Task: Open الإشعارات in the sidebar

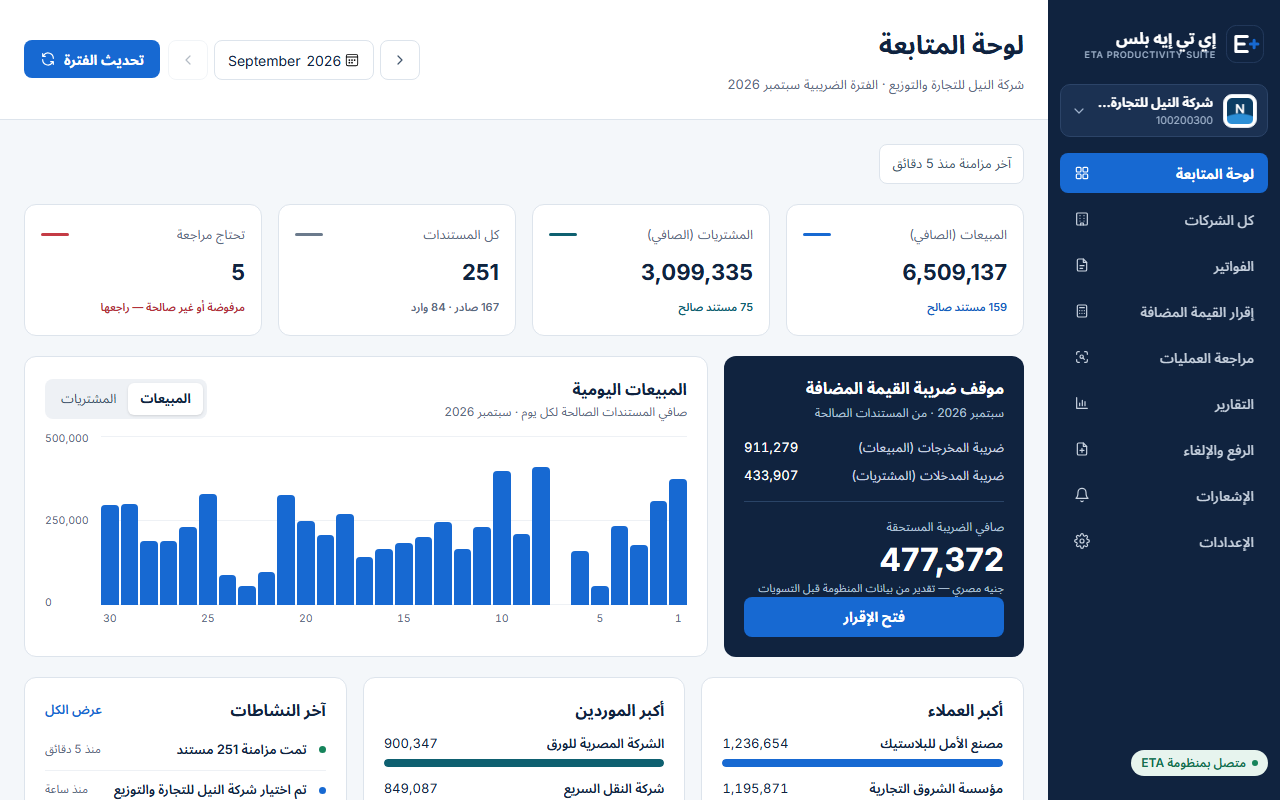Action: click(1164, 496)
